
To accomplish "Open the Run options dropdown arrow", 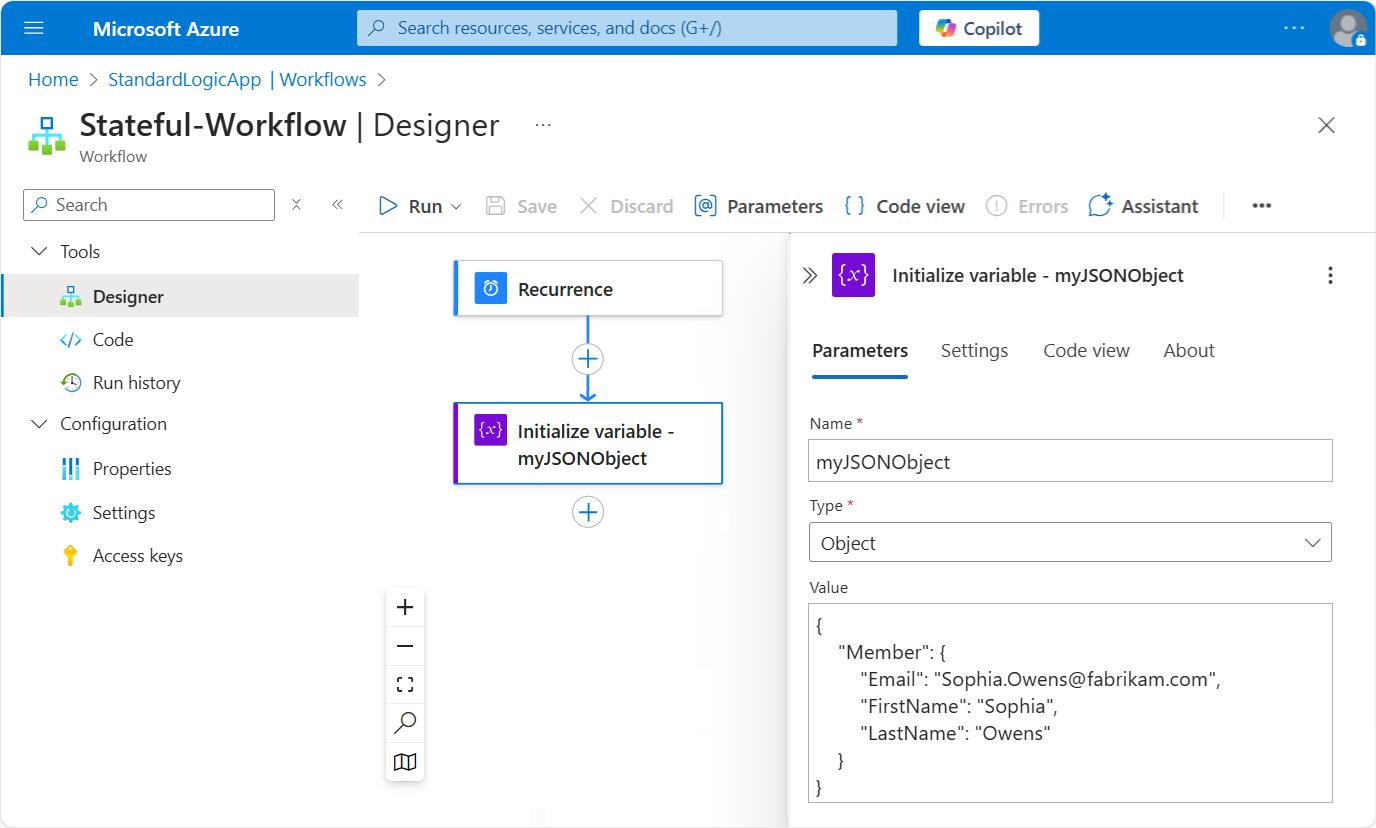I will tap(456, 206).
